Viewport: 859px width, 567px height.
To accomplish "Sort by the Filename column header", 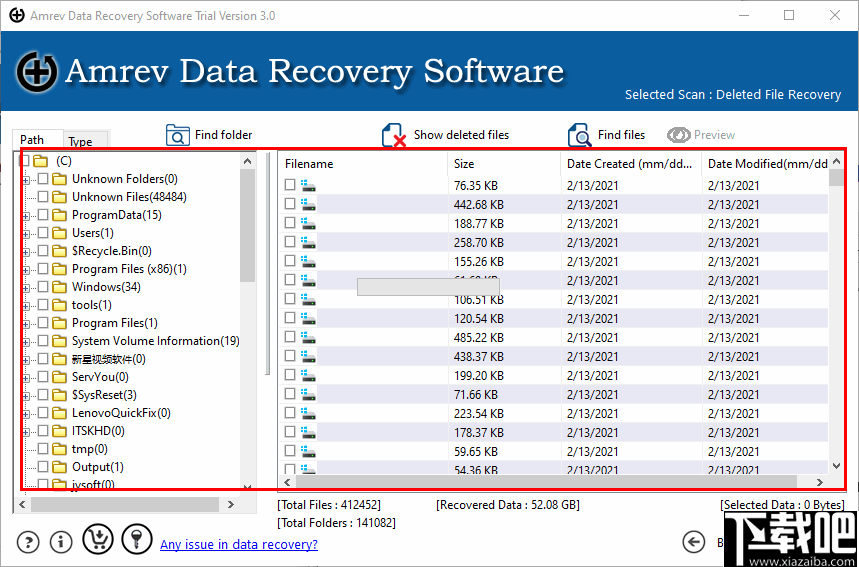I will click(x=363, y=164).
